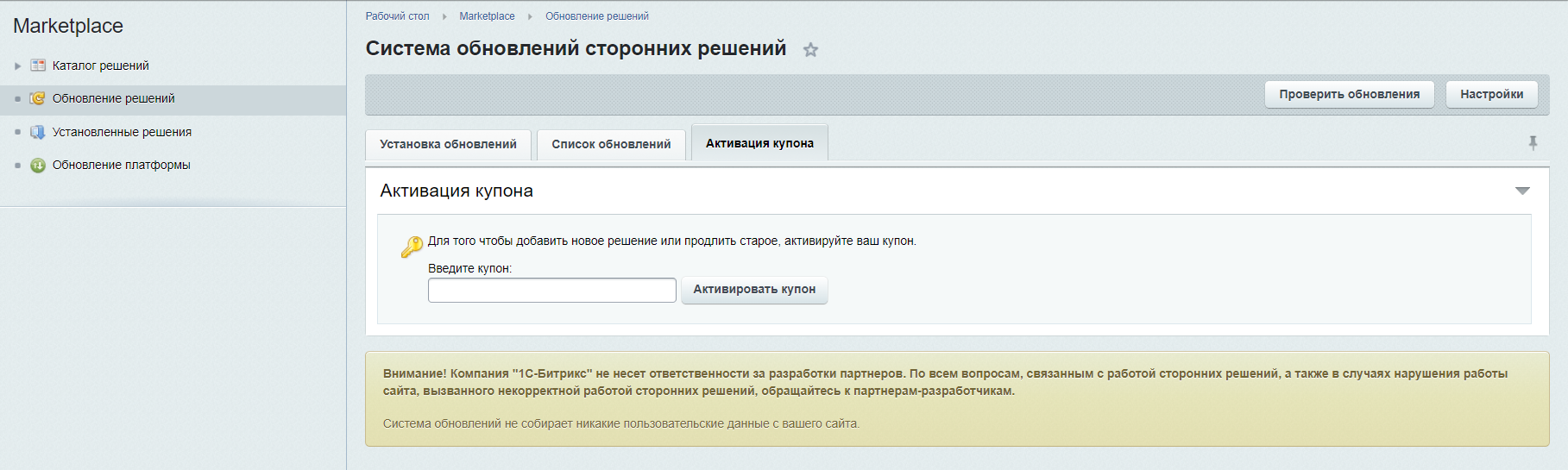Screen dimensions: 1568x470
Task: Click the Обновление решений sidebar icon
Action: 38,98
